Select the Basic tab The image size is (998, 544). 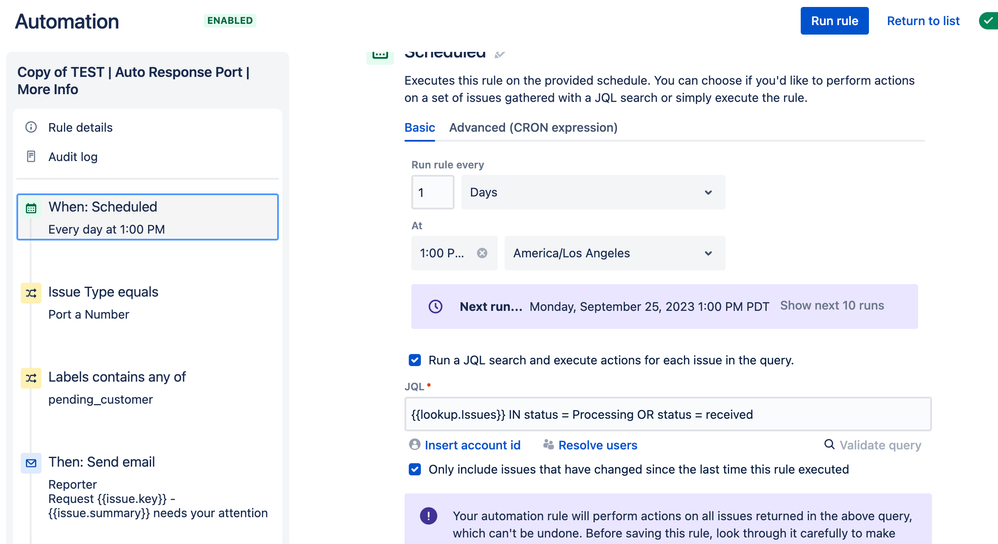(x=419, y=127)
